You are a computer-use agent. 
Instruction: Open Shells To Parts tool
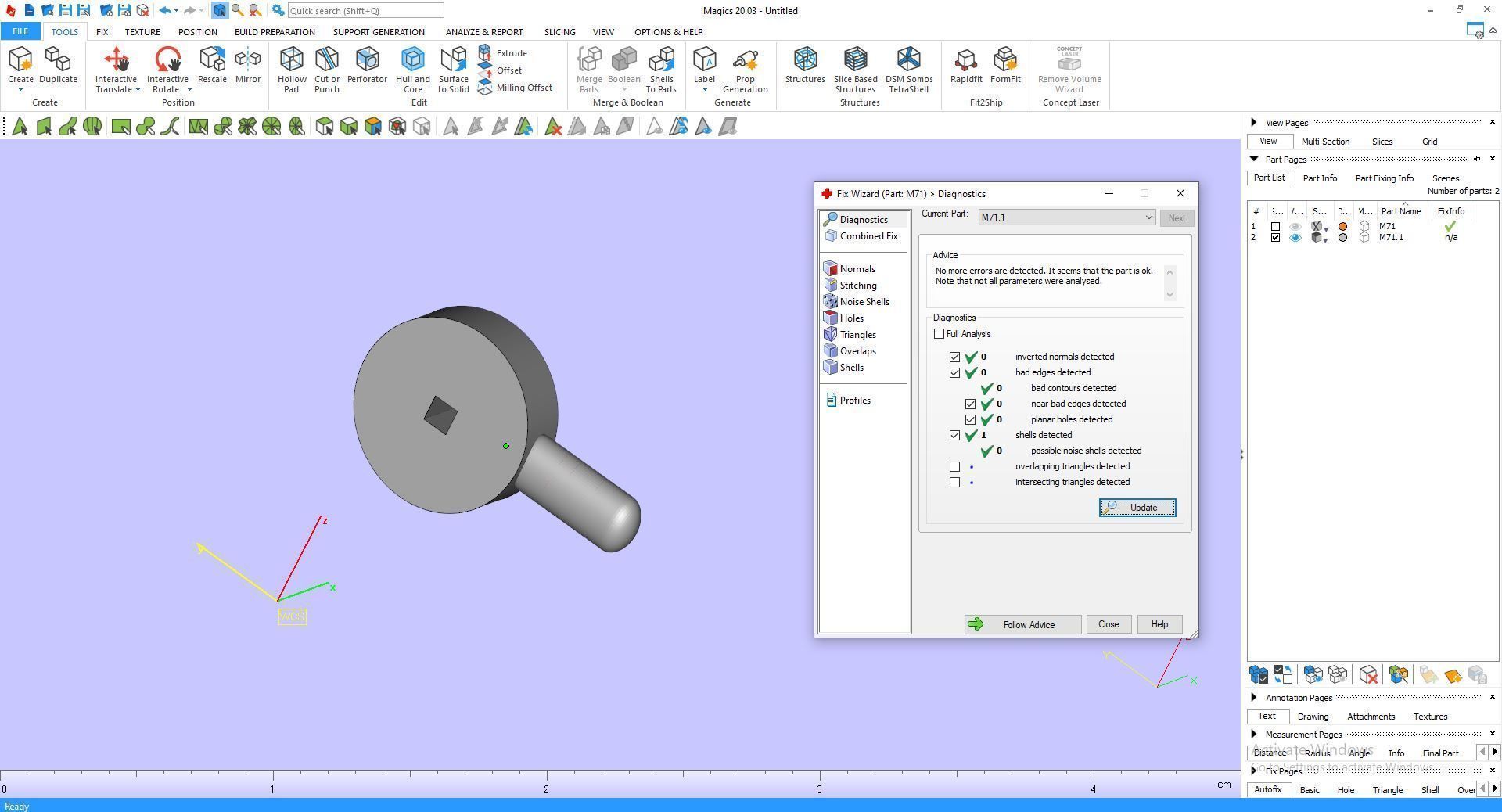pos(661,70)
